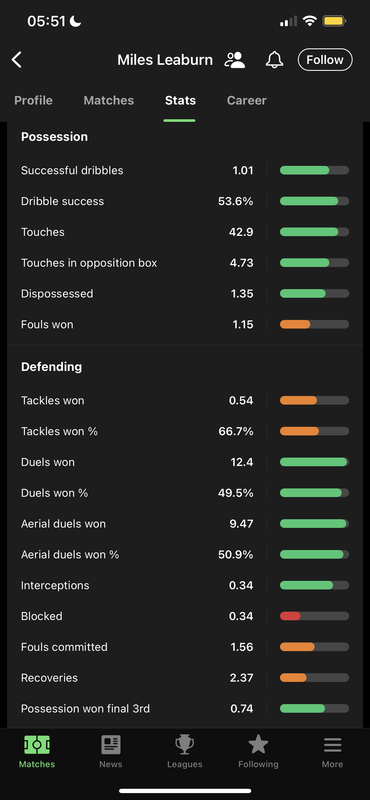The width and height of the screenshot is (370, 800).
Task: Open the News icon in bottom bar
Action: [111, 745]
